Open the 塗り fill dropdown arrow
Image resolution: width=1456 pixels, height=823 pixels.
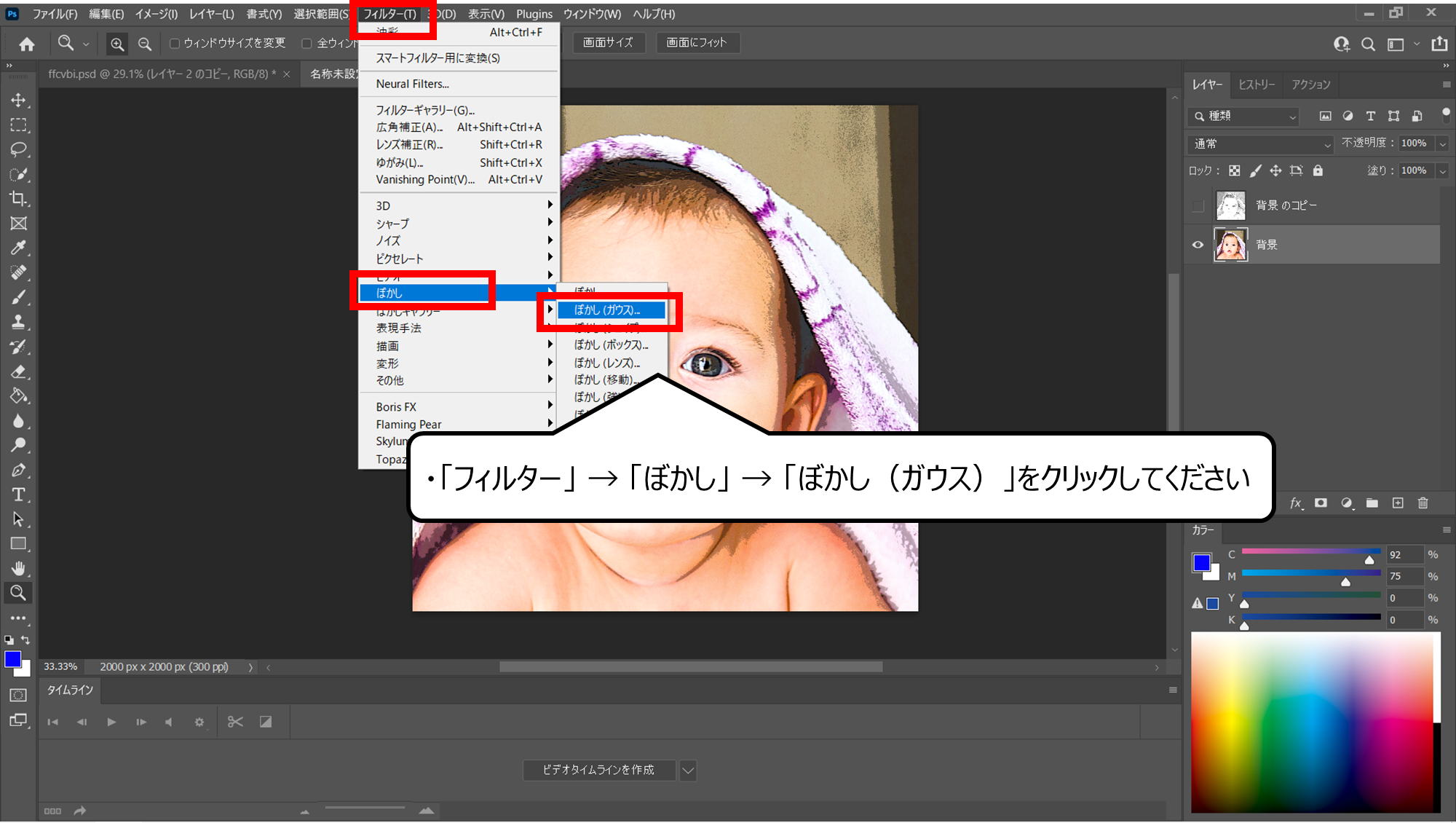1442,170
